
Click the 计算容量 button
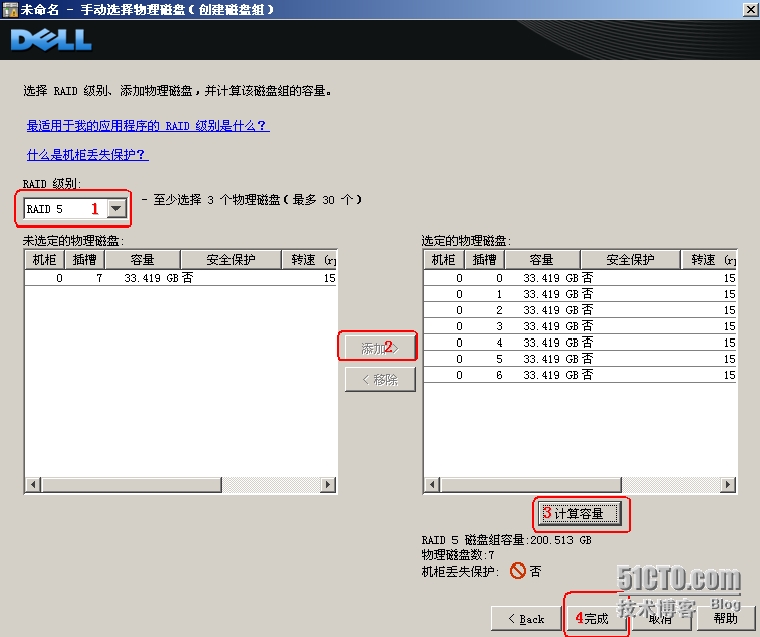point(579,513)
